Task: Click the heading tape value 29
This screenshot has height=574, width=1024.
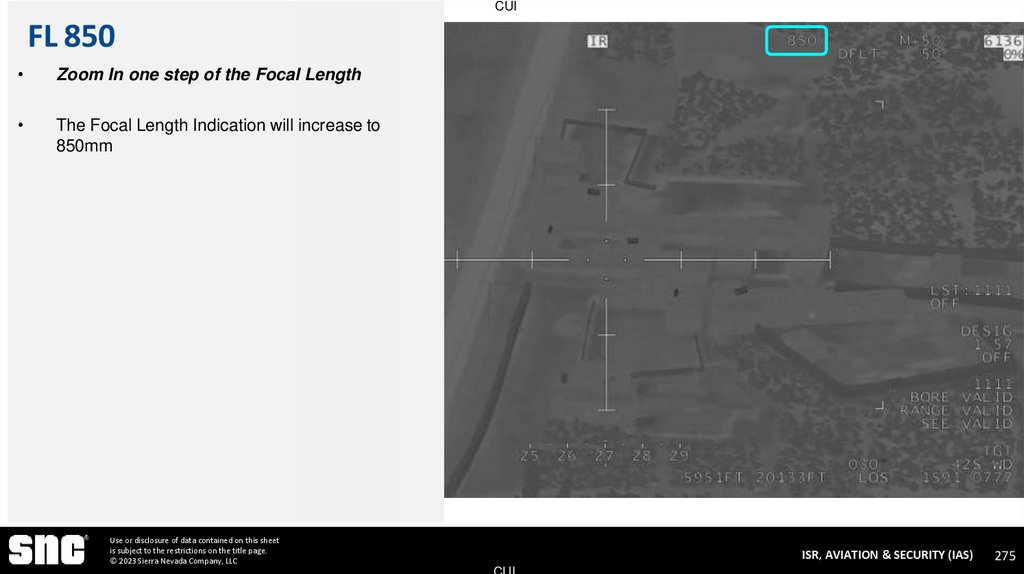Action: pyautogui.click(x=679, y=456)
